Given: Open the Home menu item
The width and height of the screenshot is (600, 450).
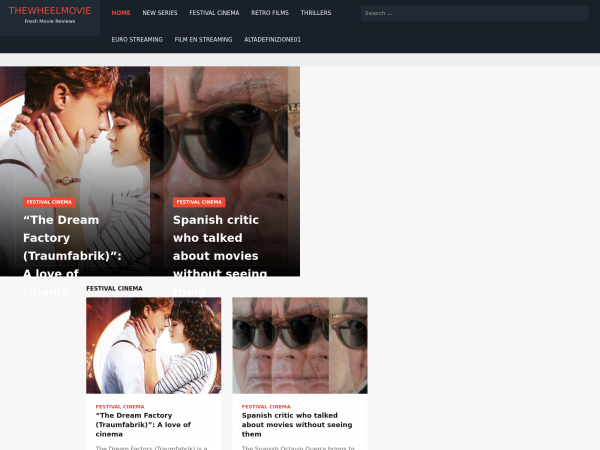Looking at the screenshot, I should (x=121, y=13).
